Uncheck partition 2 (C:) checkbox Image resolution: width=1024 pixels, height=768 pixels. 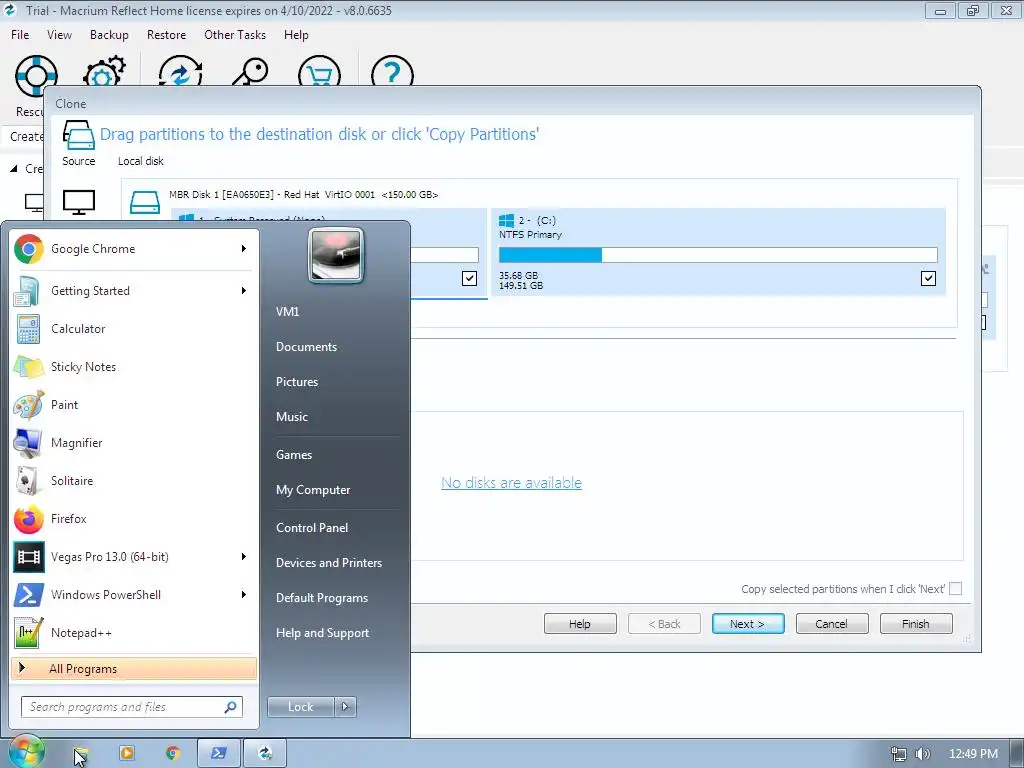point(928,278)
